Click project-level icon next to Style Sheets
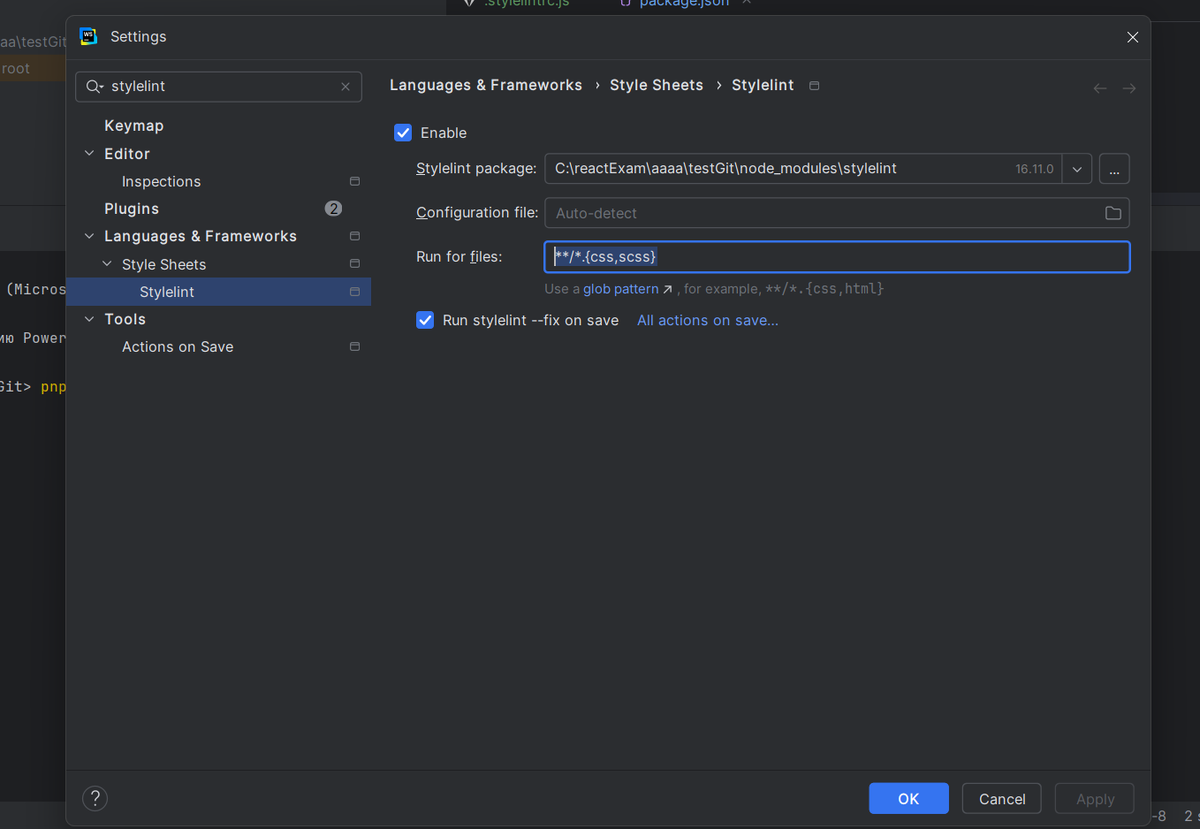1200x829 pixels. [x=354, y=264]
